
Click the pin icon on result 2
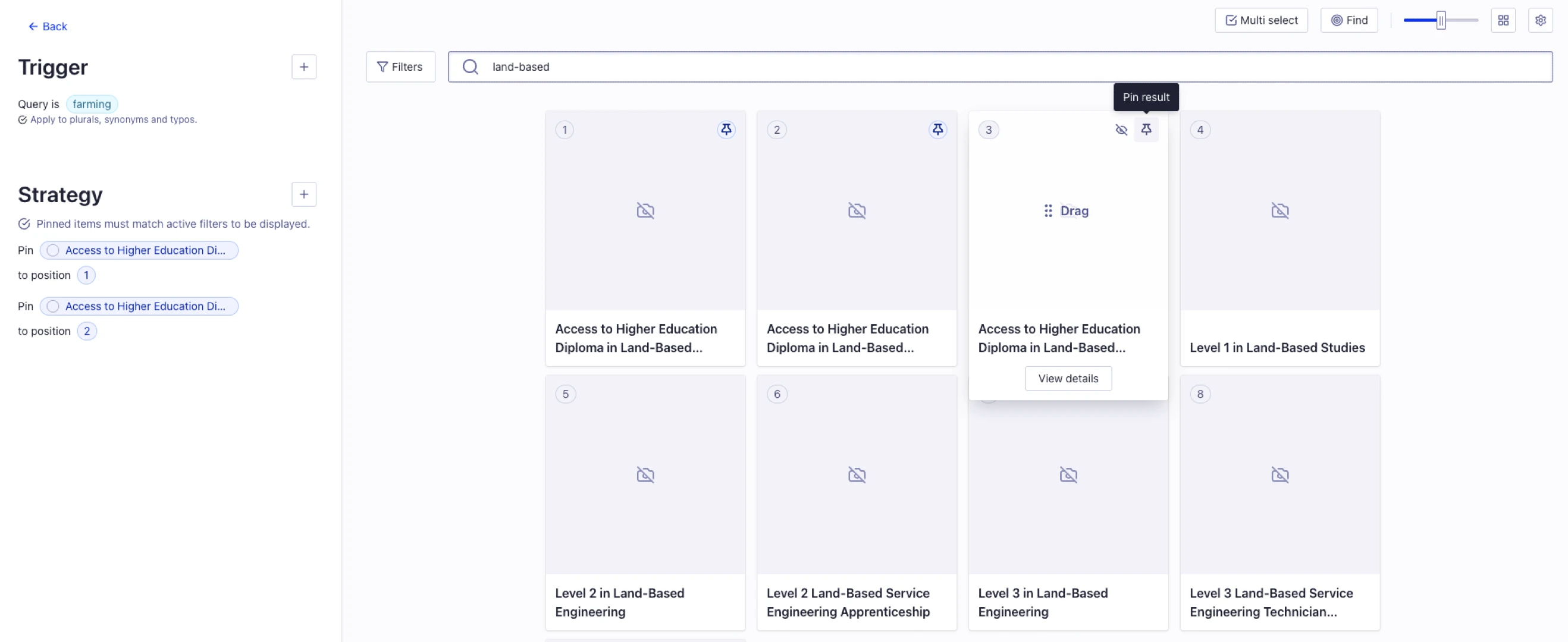coord(938,129)
